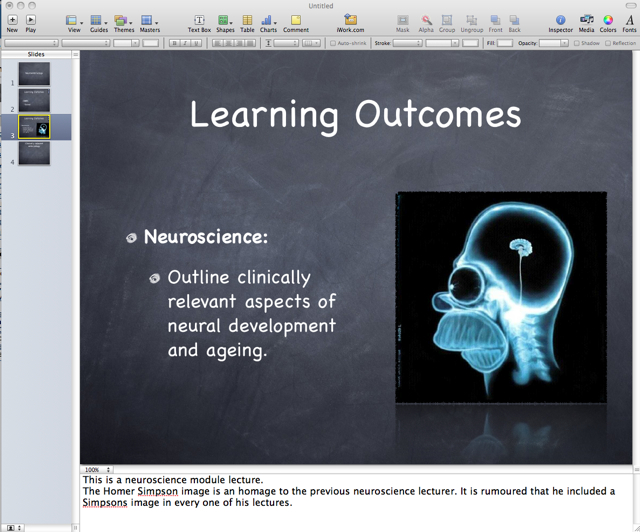
Task: Open the 100% zoom level popup
Action: (97, 470)
